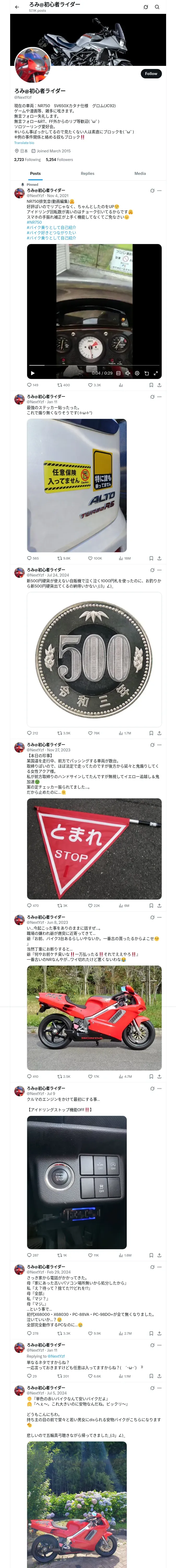Open more options menu on pinned post

pyautogui.click(x=160, y=191)
